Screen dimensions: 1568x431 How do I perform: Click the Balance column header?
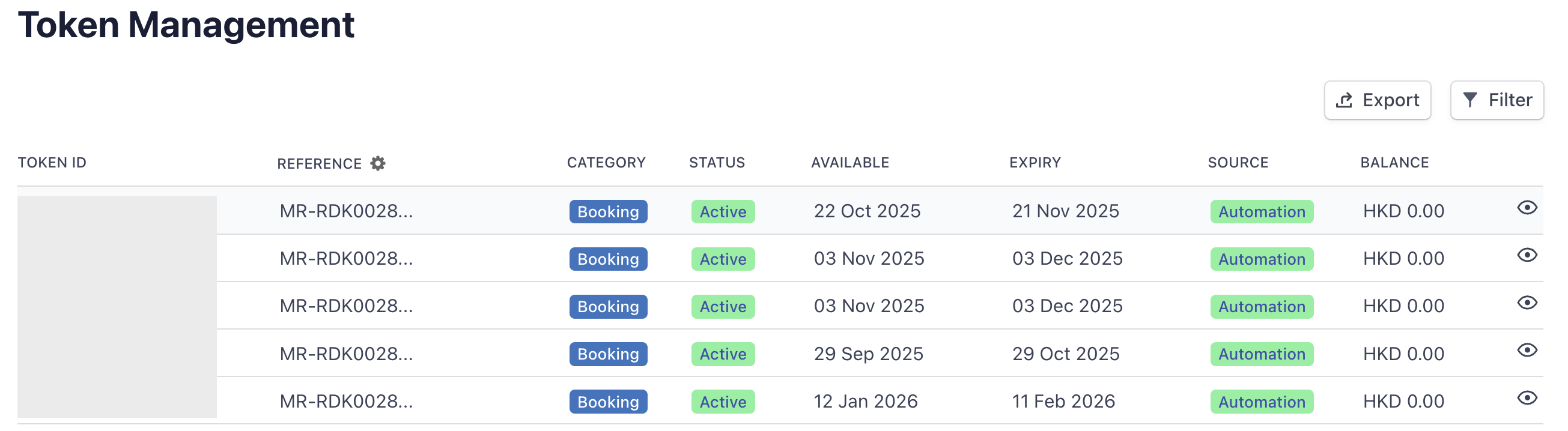pyautogui.click(x=1394, y=162)
